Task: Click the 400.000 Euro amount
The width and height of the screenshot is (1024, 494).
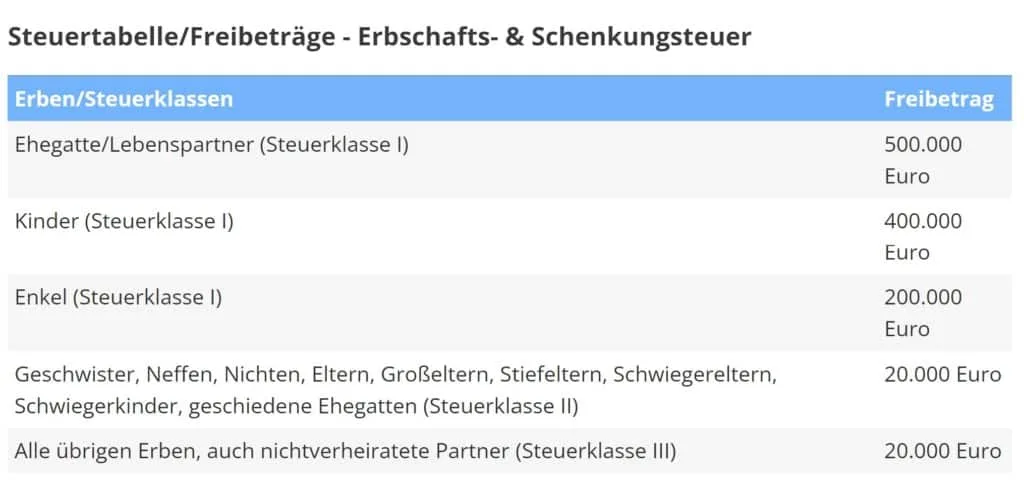Action: coord(923,237)
